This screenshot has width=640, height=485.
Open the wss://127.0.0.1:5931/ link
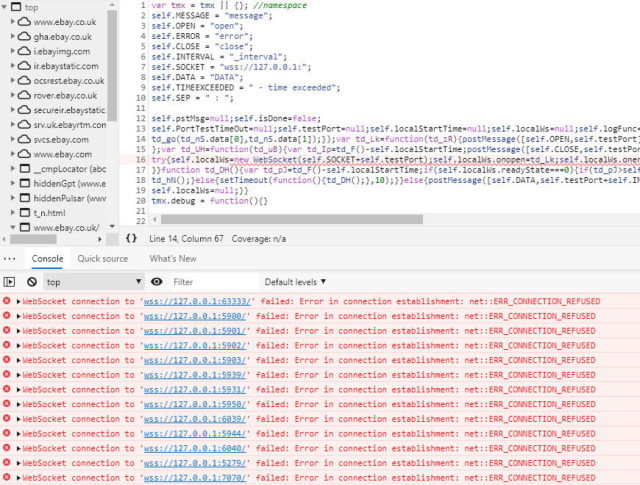[195, 389]
